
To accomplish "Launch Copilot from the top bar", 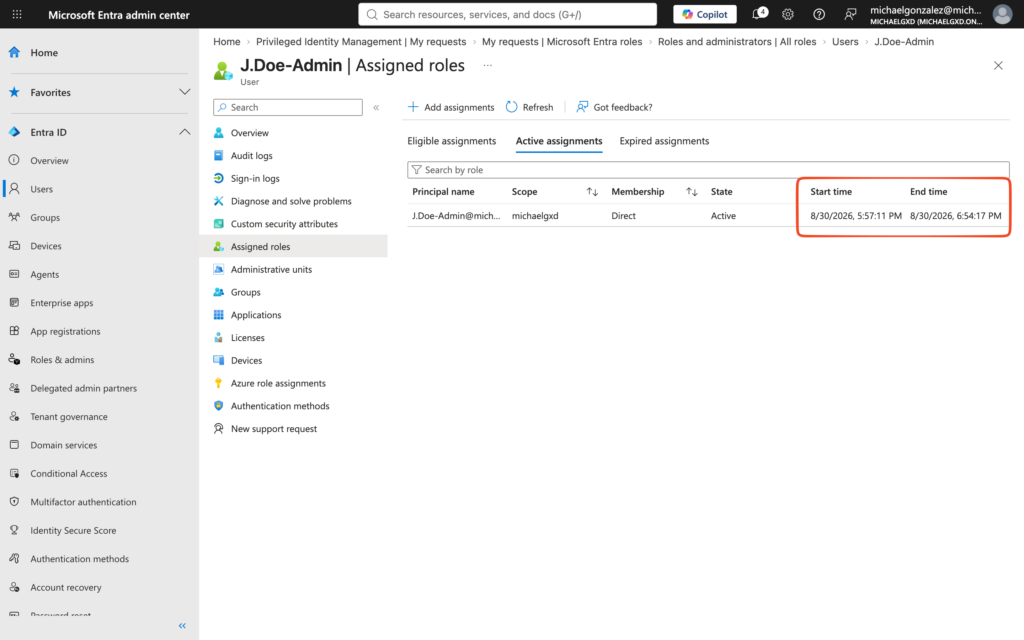I will 705,14.
